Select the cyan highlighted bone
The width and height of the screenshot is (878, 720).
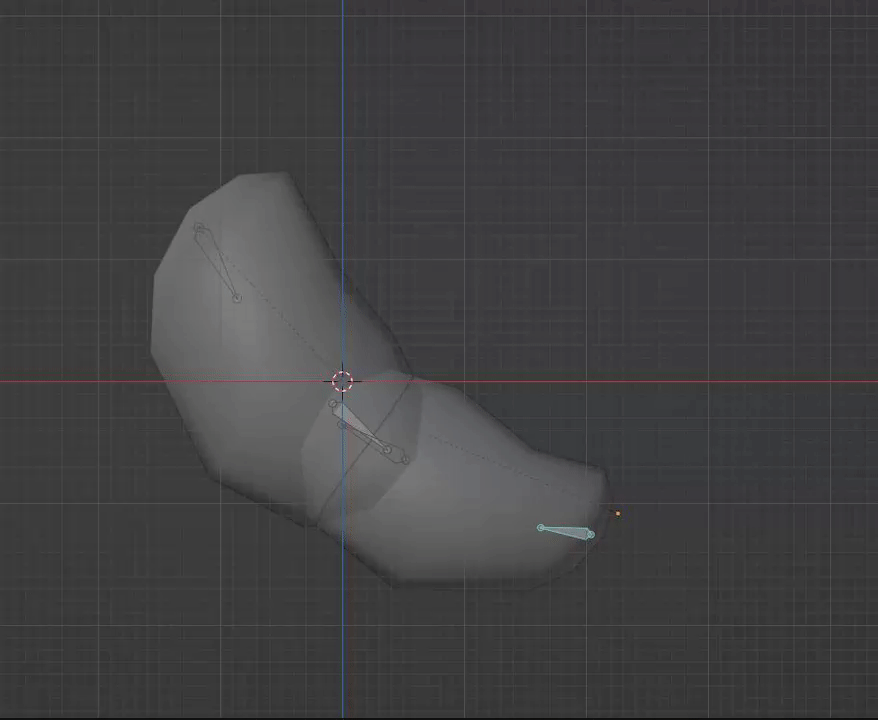(x=567, y=532)
